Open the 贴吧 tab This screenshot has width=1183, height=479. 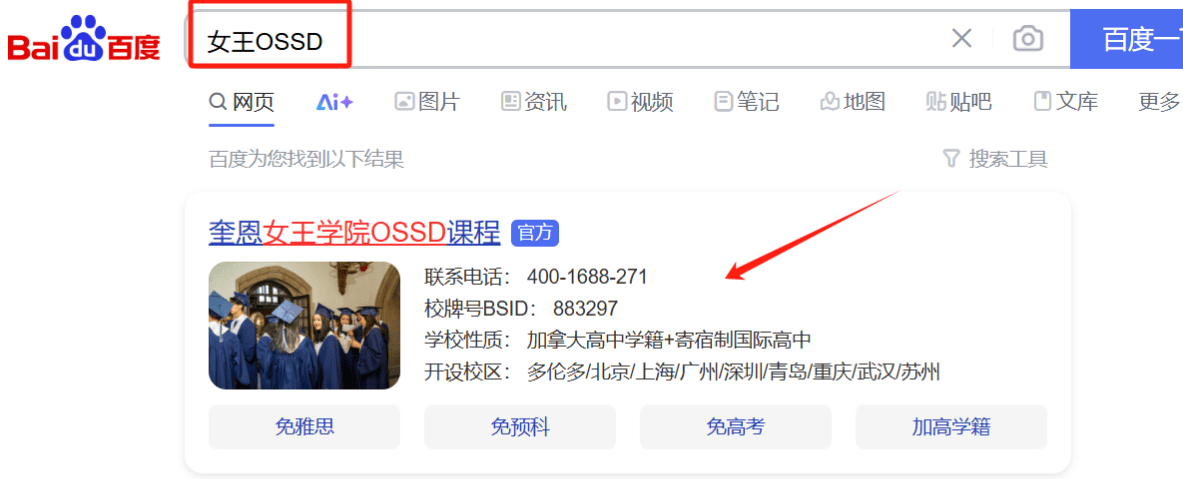tap(959, 102)
